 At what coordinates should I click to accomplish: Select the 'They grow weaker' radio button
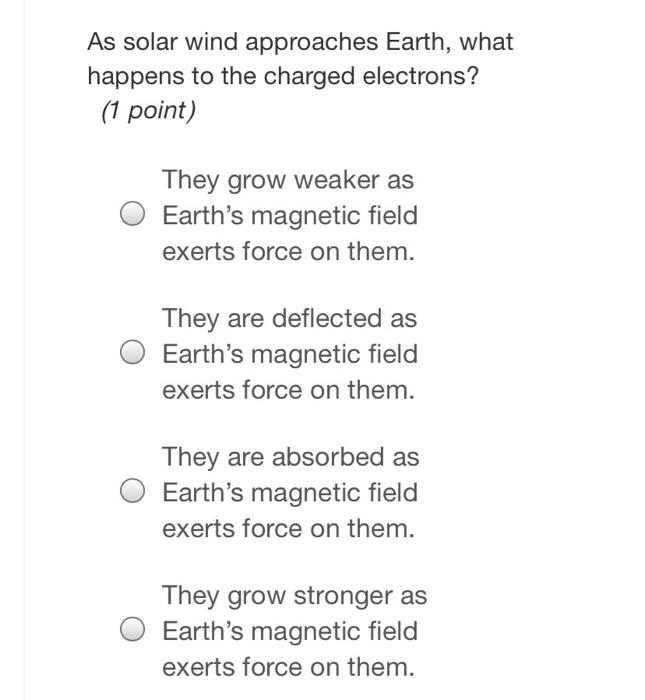[133, 214]
